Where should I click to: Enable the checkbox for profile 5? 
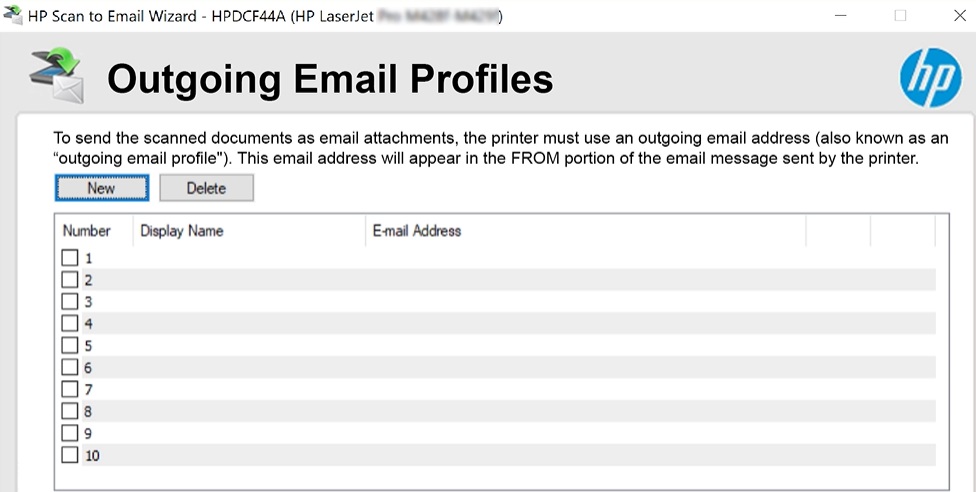(x=70, y=345)
